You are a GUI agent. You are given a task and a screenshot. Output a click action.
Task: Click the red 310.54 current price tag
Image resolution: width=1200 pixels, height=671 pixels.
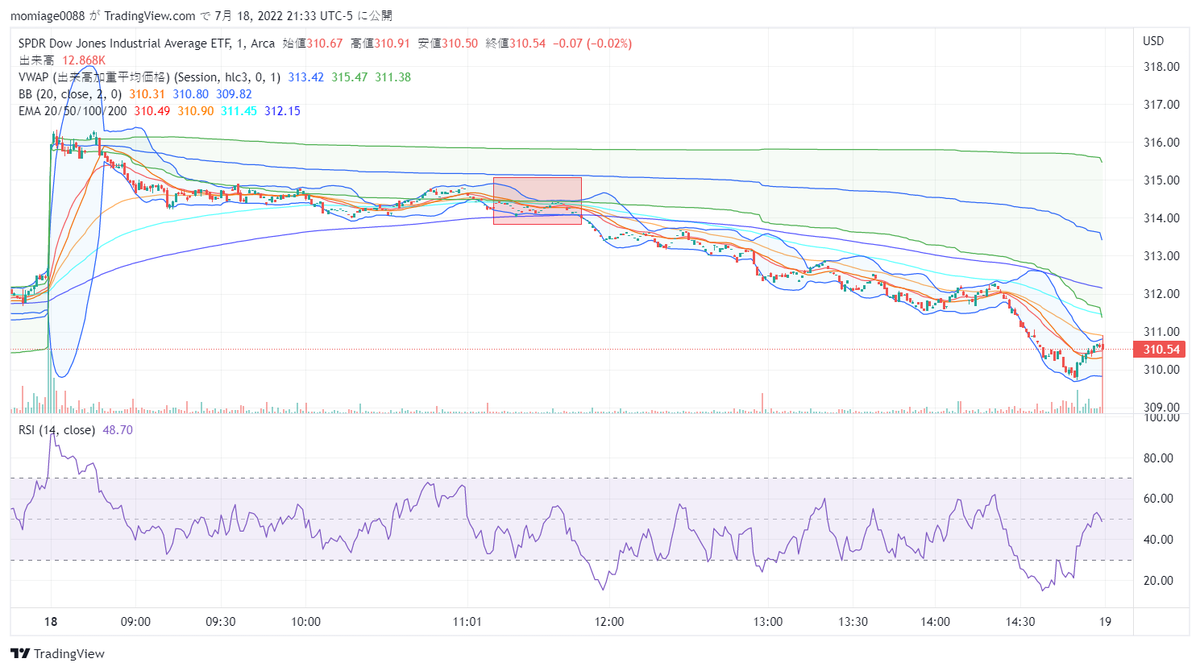[x=1159, y=349]
